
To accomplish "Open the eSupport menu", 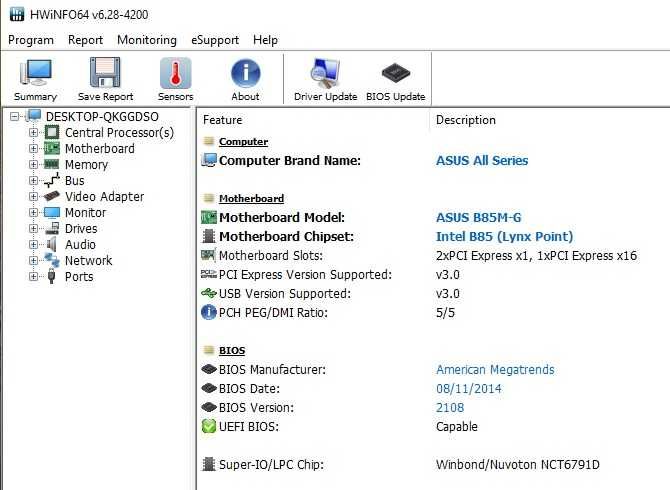I will [x=215, y=40].
